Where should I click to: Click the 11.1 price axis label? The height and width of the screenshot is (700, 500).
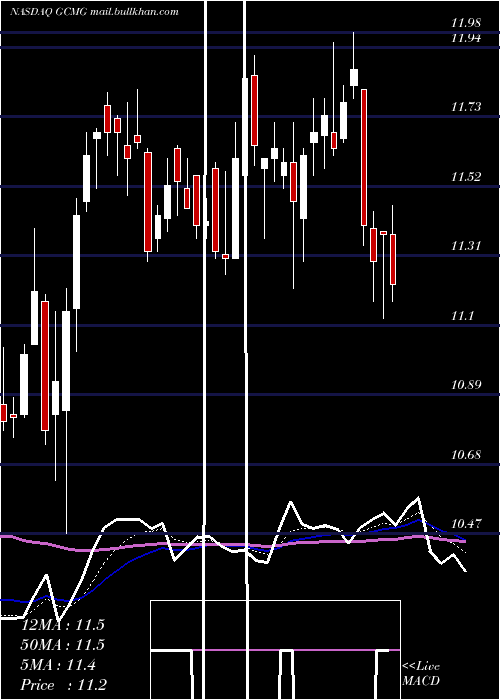[462, 316]
